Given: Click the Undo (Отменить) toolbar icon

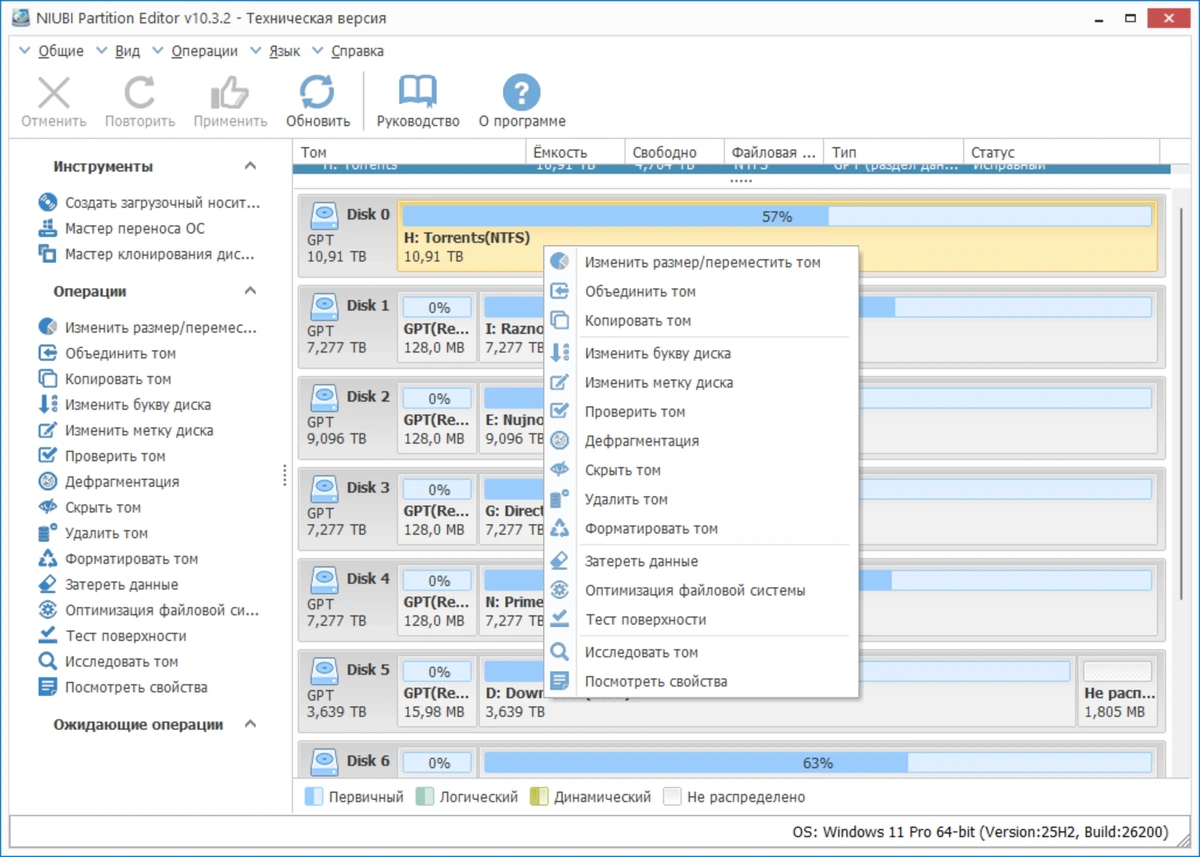Looking at the screenshot, I should pyautogui.click(x=54, y=93).
